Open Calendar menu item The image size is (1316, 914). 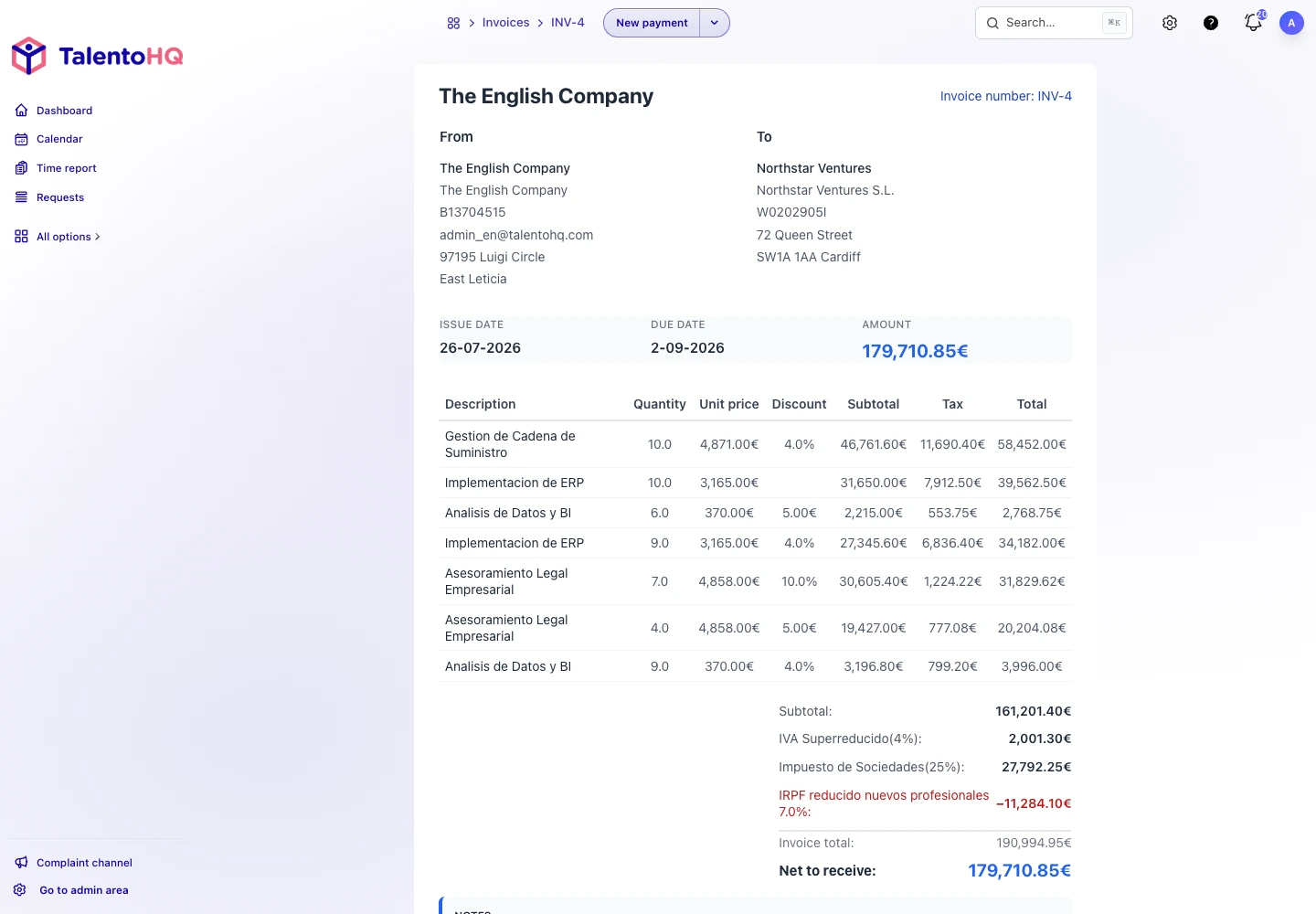pyautogui.click(x=59, y=139)
